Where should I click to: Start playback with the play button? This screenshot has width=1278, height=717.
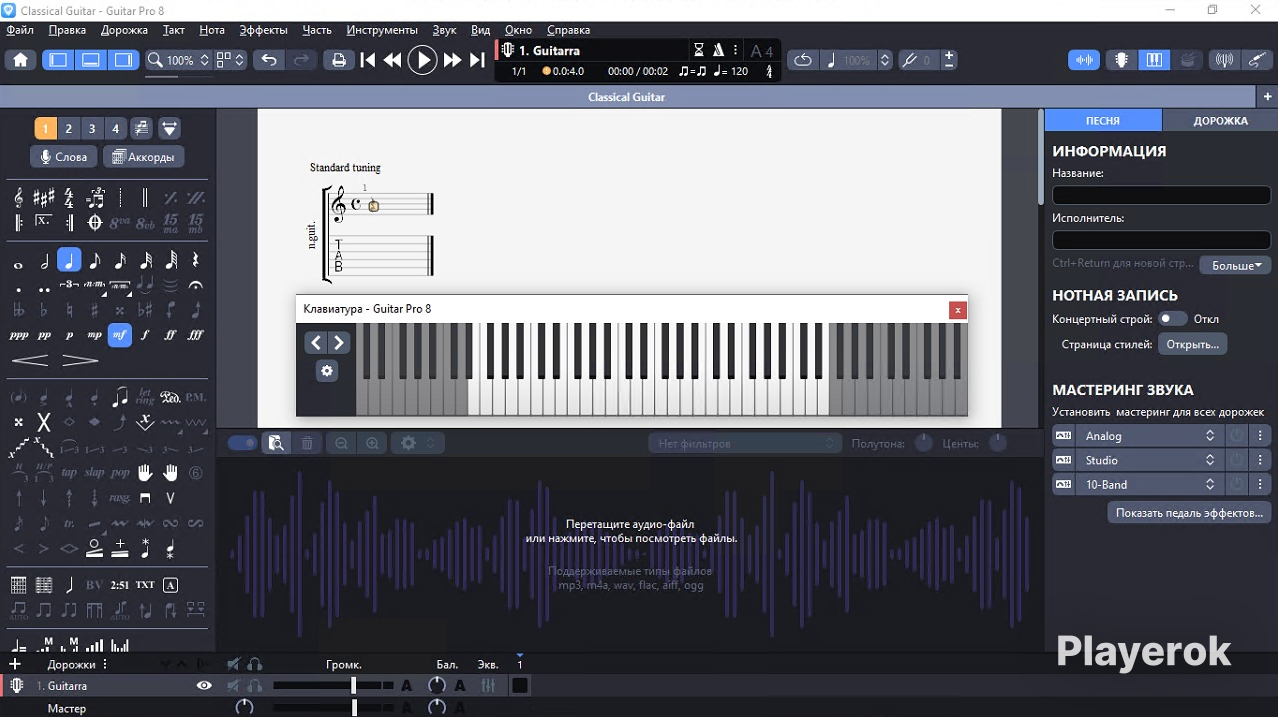[x=423, y=60]
